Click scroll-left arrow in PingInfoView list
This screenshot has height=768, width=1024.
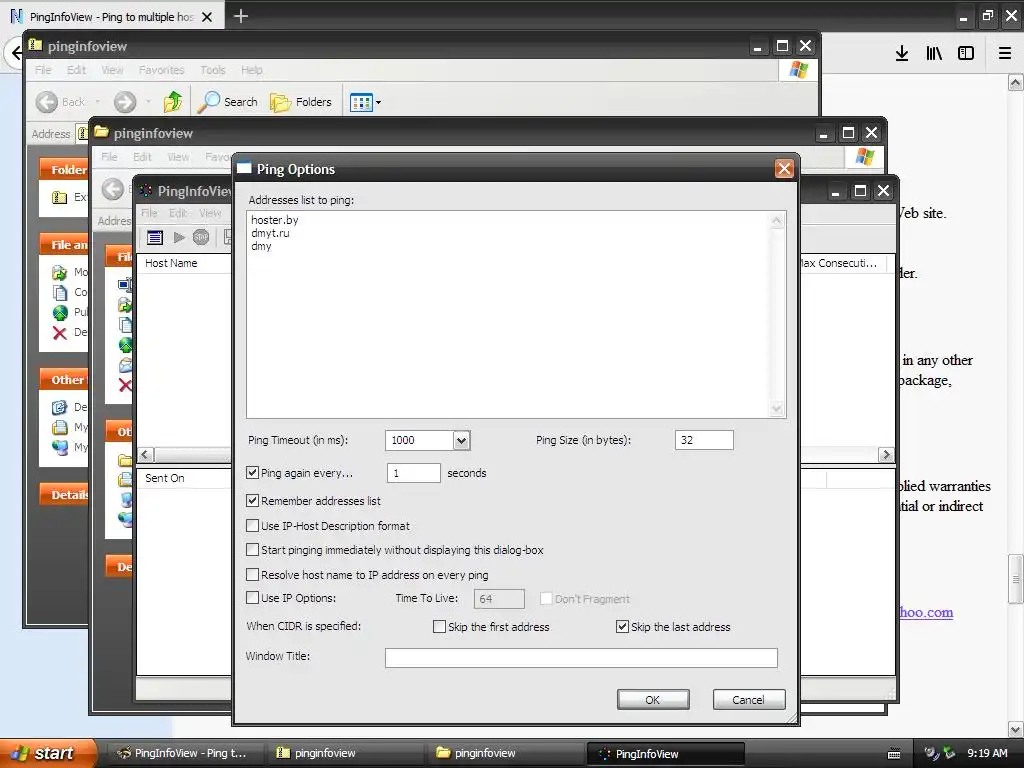coord(145,455)
